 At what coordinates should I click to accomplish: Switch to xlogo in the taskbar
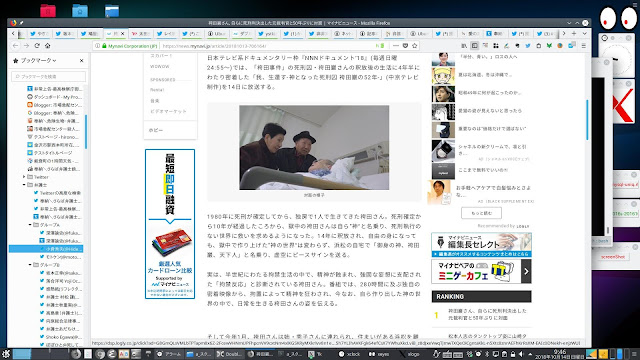tap(409, 354)
